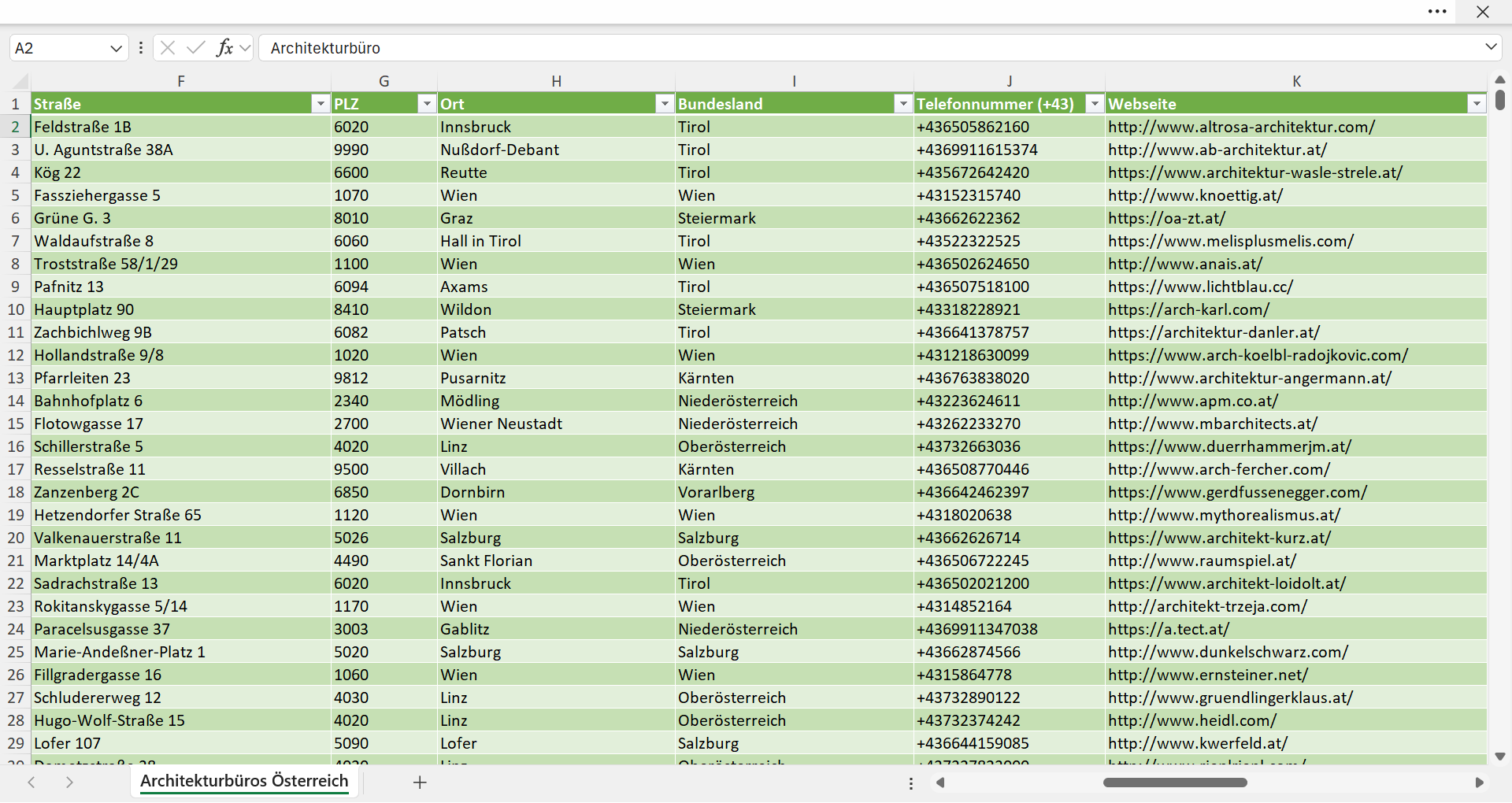This screenshot has height=803, width=1512.
Task: Select cell Nußdorf-Debant
Action: tap(556, 150)
